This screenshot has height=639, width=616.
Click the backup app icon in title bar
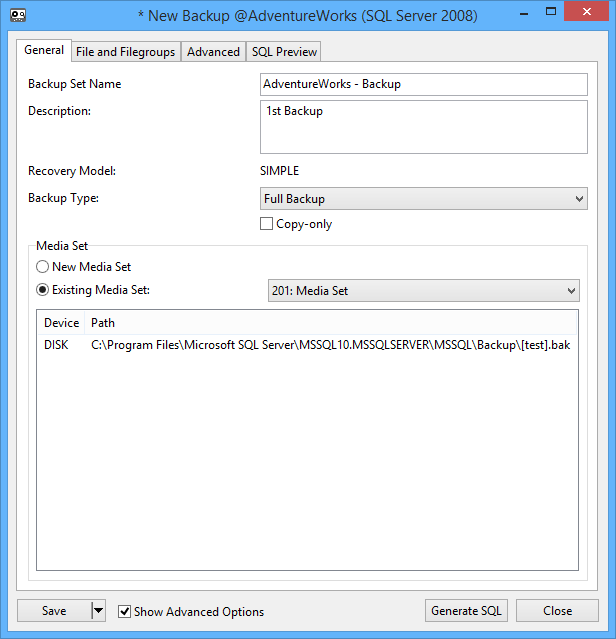tap(18, 16)
